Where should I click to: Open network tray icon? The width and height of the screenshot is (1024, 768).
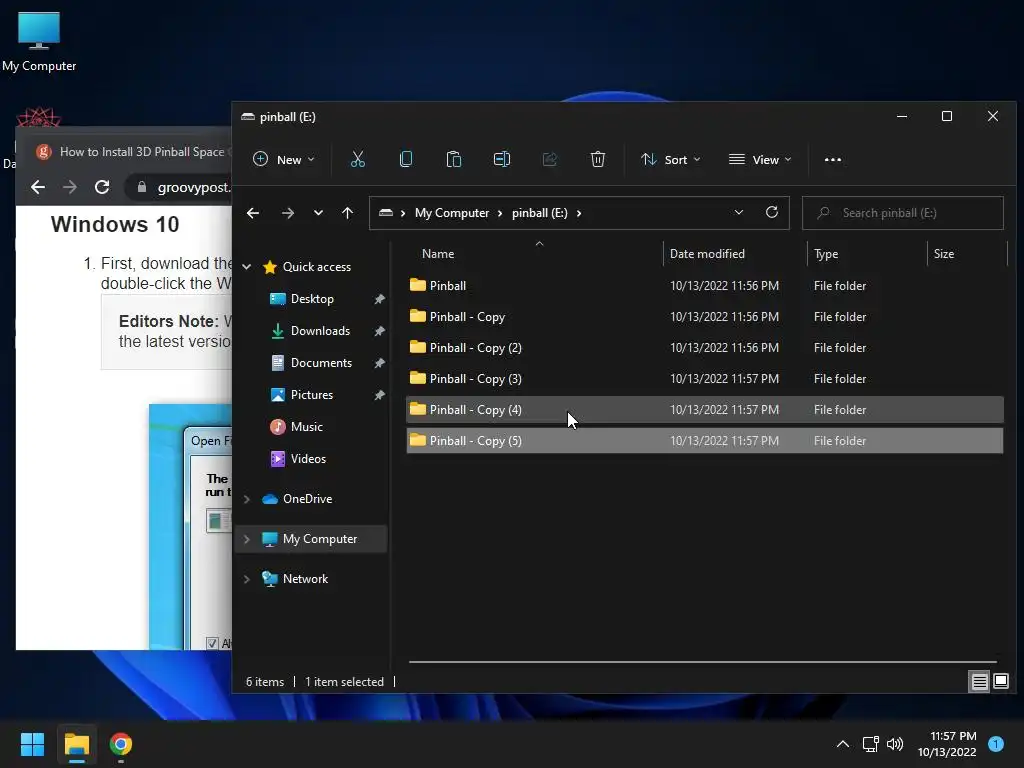point(870,744)
